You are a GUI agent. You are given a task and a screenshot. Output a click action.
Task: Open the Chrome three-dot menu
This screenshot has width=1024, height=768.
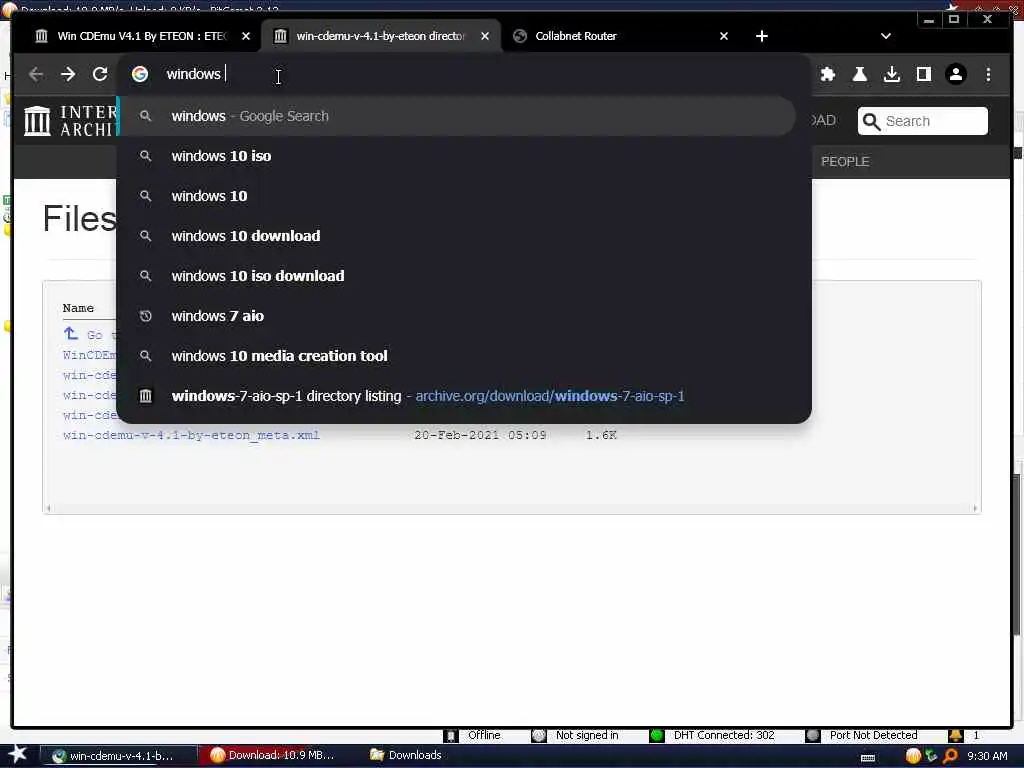pos(988,74)
